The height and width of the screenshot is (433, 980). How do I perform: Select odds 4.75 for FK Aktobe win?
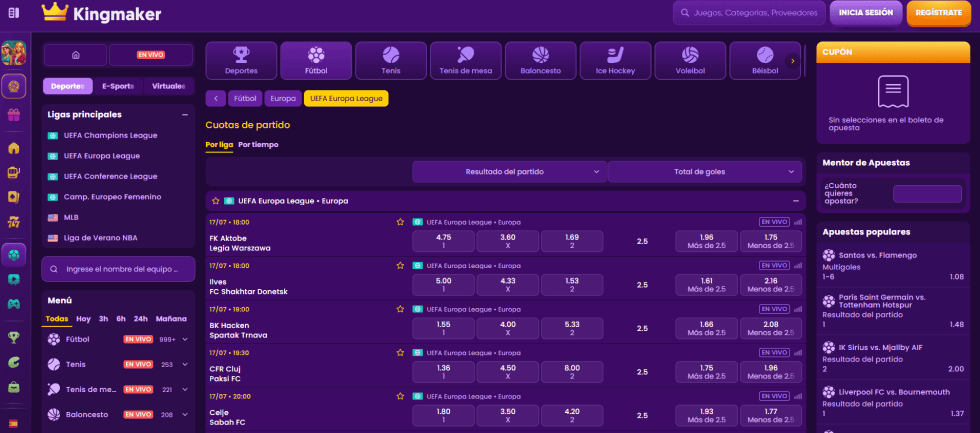pos(444,241)
